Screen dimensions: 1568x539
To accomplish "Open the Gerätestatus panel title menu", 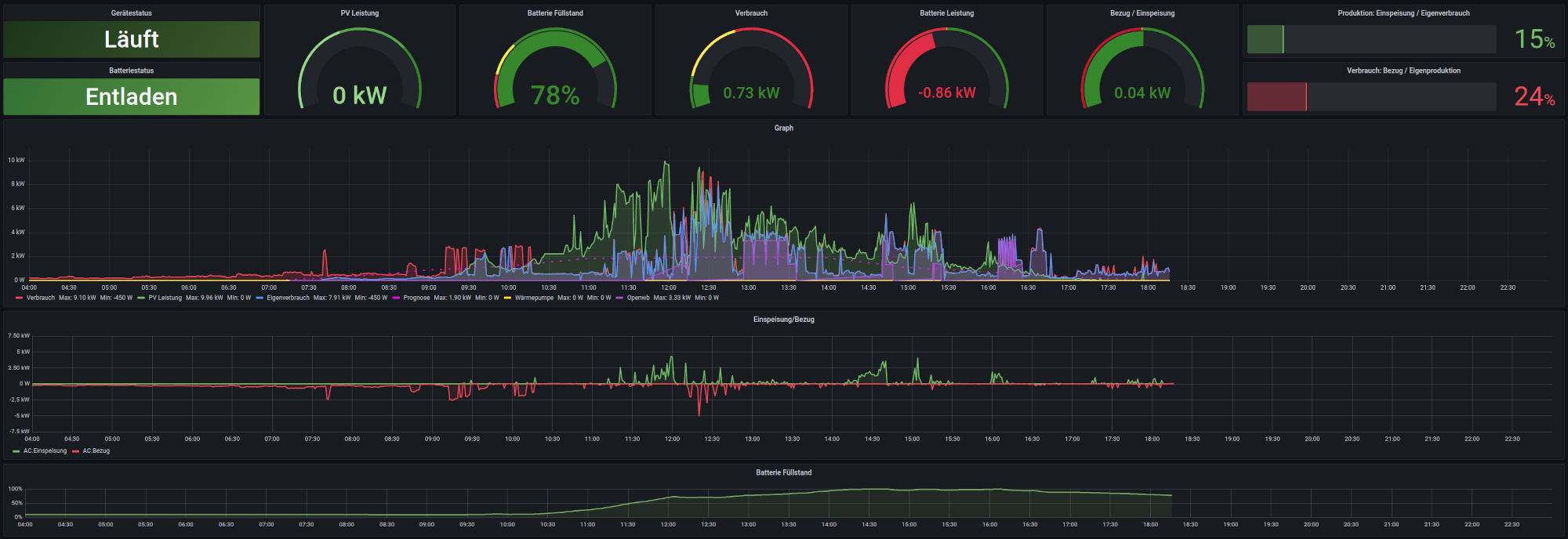I will click(132, 13).
